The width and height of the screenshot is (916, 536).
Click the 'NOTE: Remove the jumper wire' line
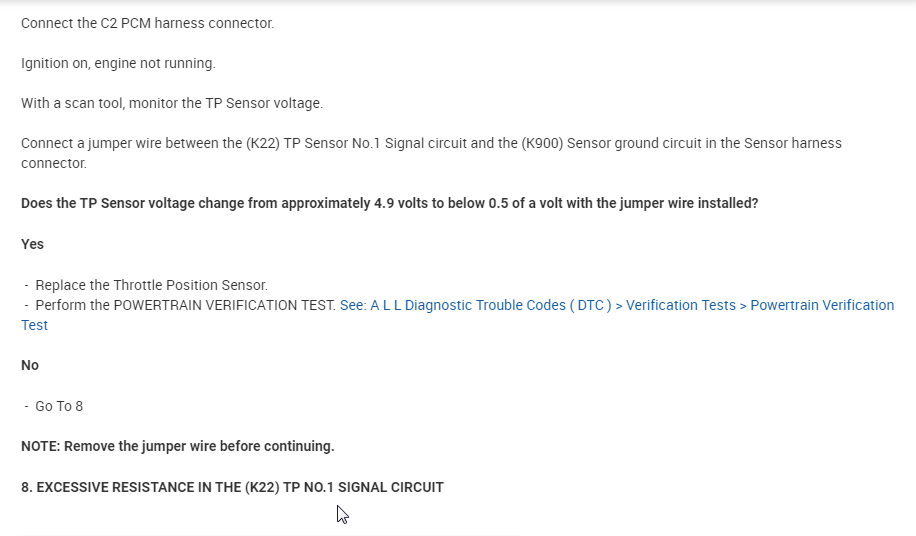177,446
